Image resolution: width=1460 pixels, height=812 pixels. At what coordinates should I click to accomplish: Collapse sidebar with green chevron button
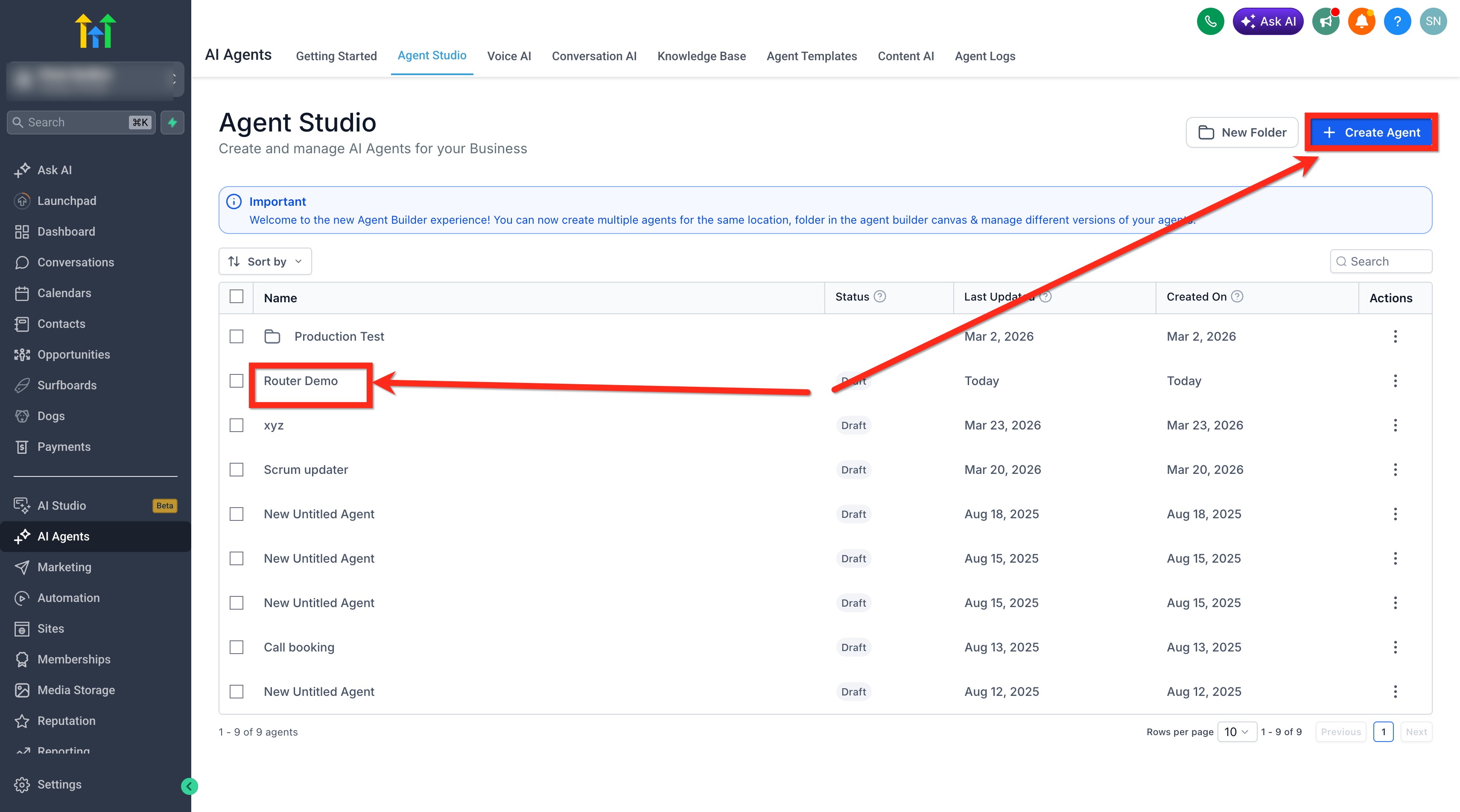(189, 786)
